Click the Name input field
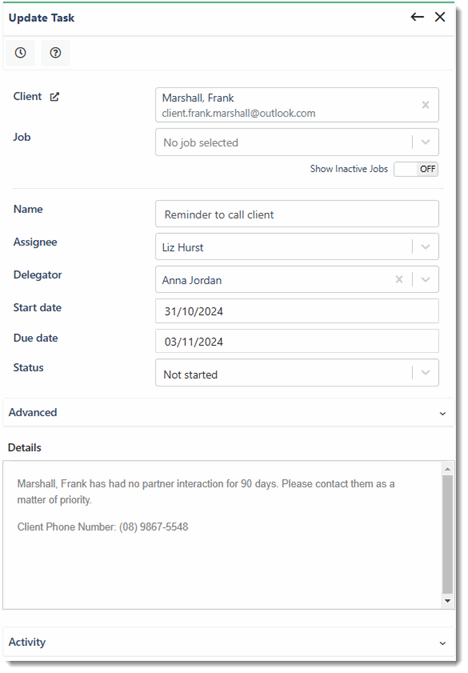 click(297, 214)
